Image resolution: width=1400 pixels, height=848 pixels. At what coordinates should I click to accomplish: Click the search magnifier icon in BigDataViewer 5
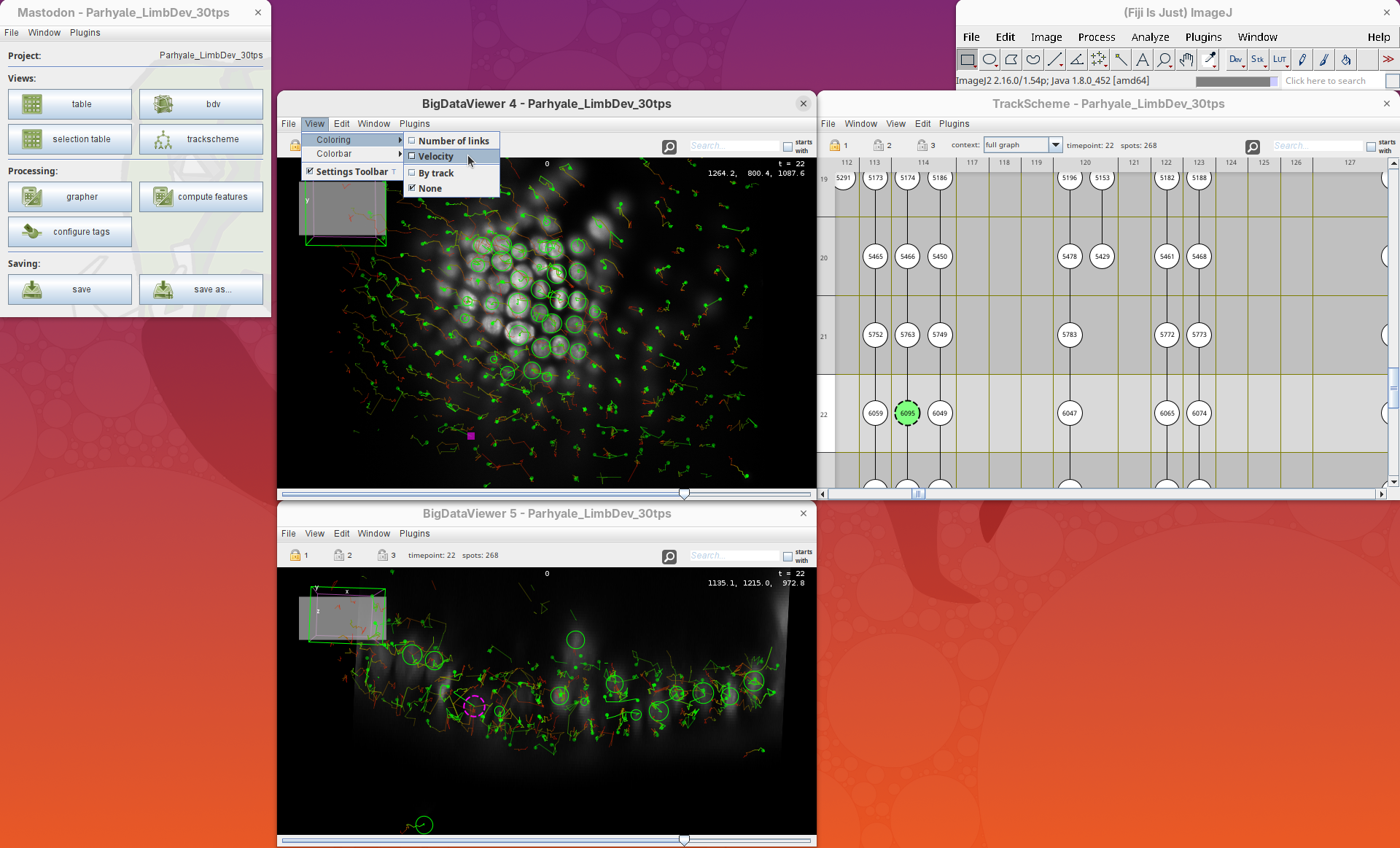tap(669, 556)
